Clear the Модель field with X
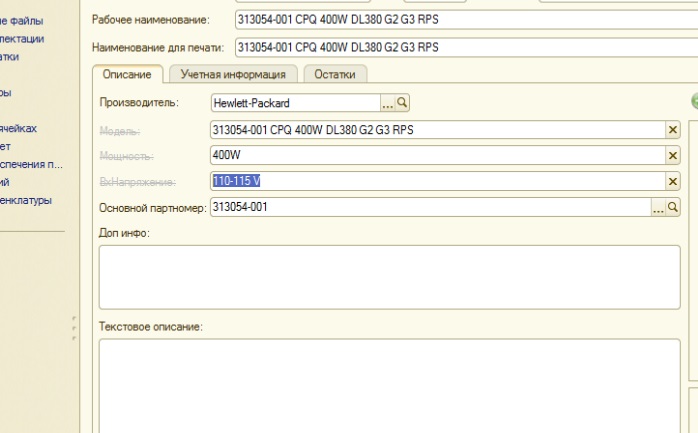 coord(673,129)
